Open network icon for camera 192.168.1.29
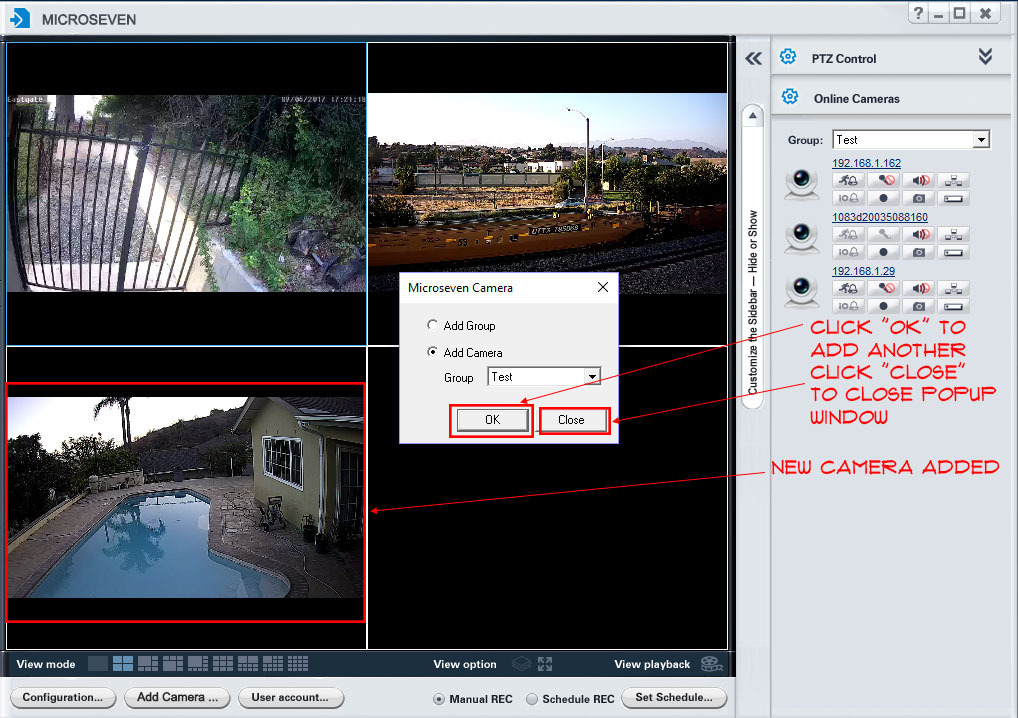The height and width of the screenshot is (718, 1018). 954,288
